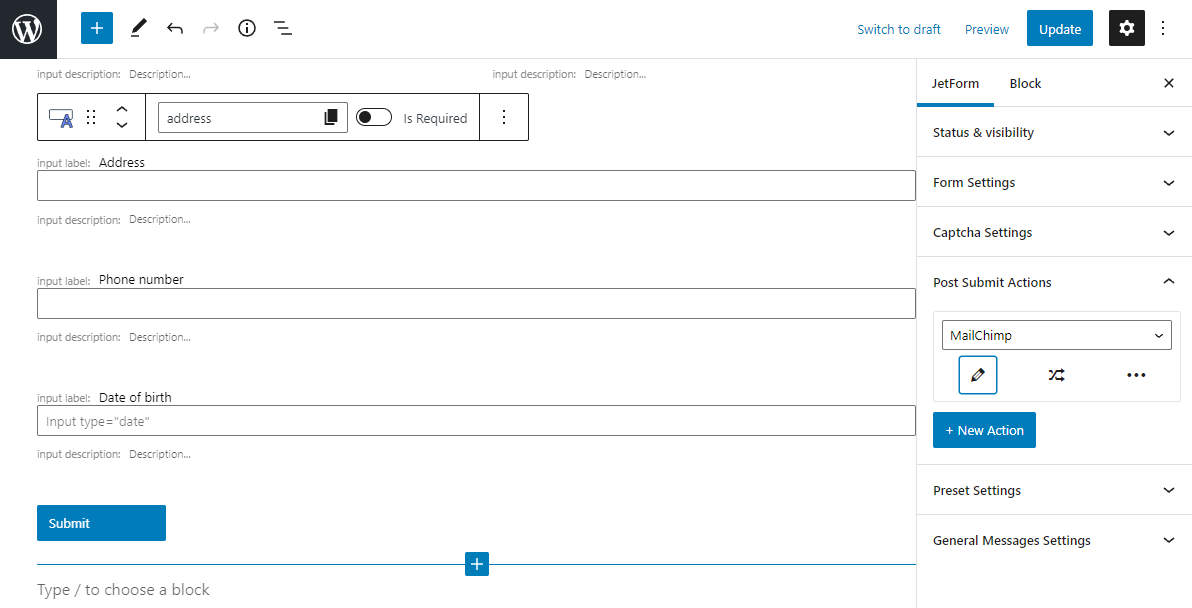Click the Undo arrow icon
Image resolution: width=1192 pixels, height=608 pixels.
175,29
